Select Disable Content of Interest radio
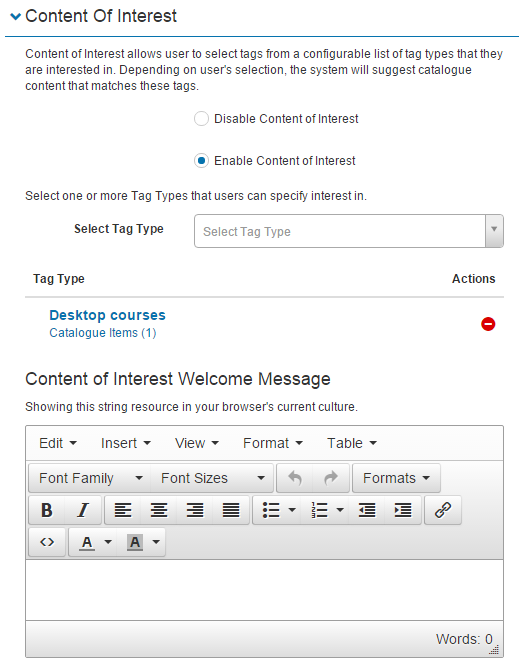 201,118
